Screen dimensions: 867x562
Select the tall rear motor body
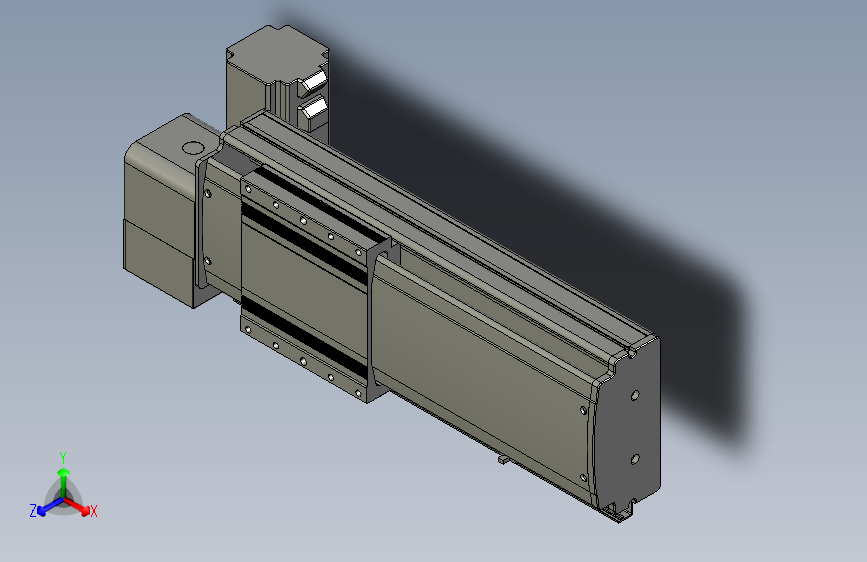tap(276, 77)
